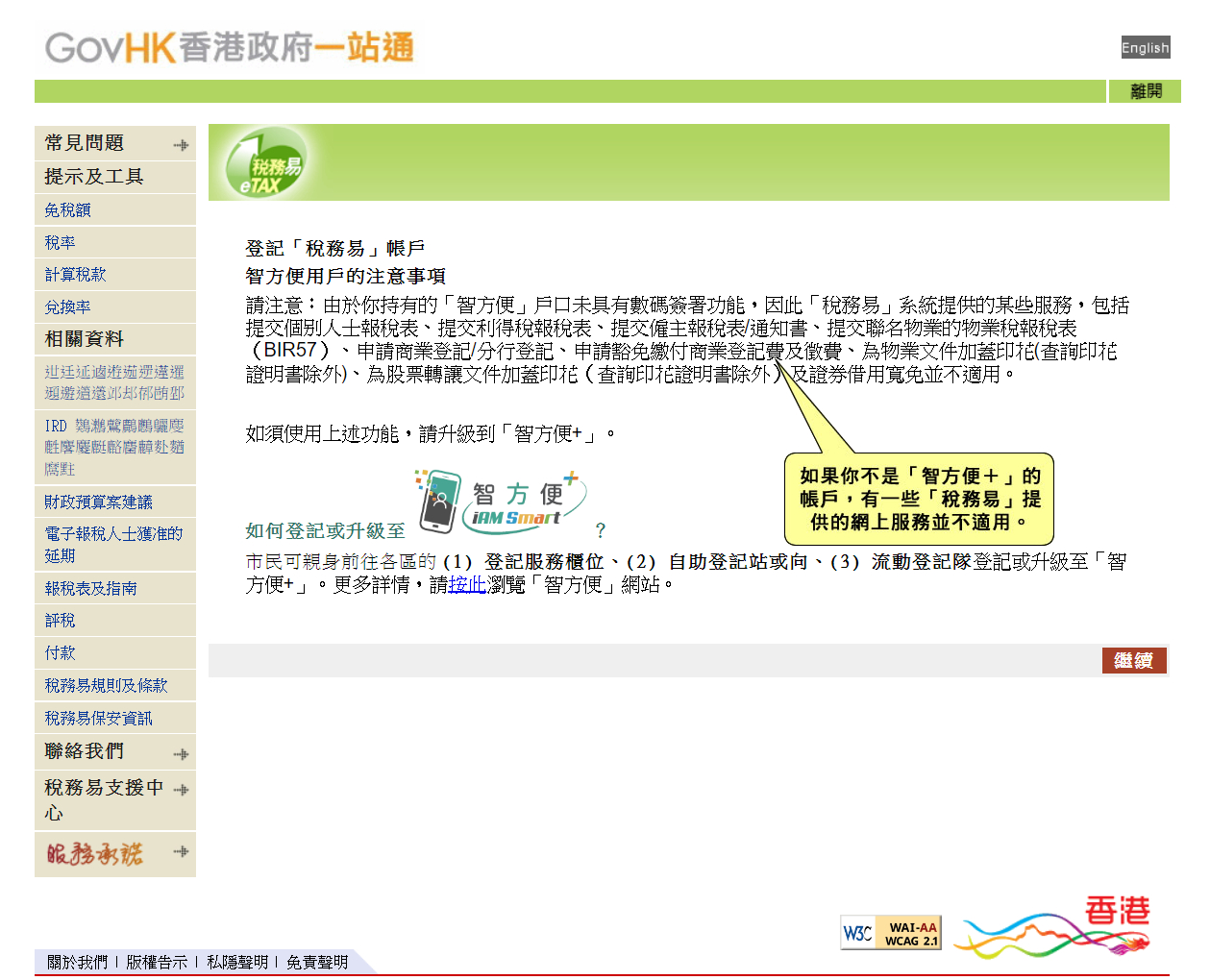This screenshot has width=1210, height=980.
Task: Expand the 常見問題 menu arrow
Action: 181,145
